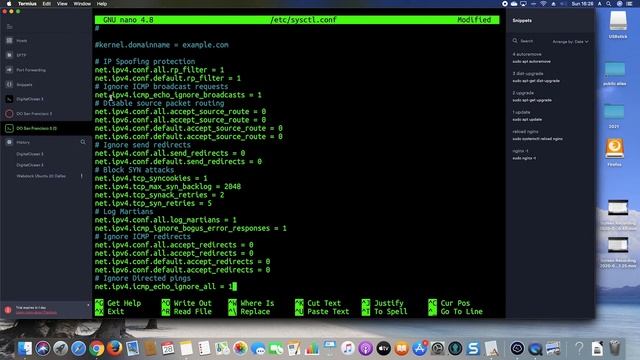
Task: Open options dots beside Webdock entry
Action: click(x=82, y=176)
